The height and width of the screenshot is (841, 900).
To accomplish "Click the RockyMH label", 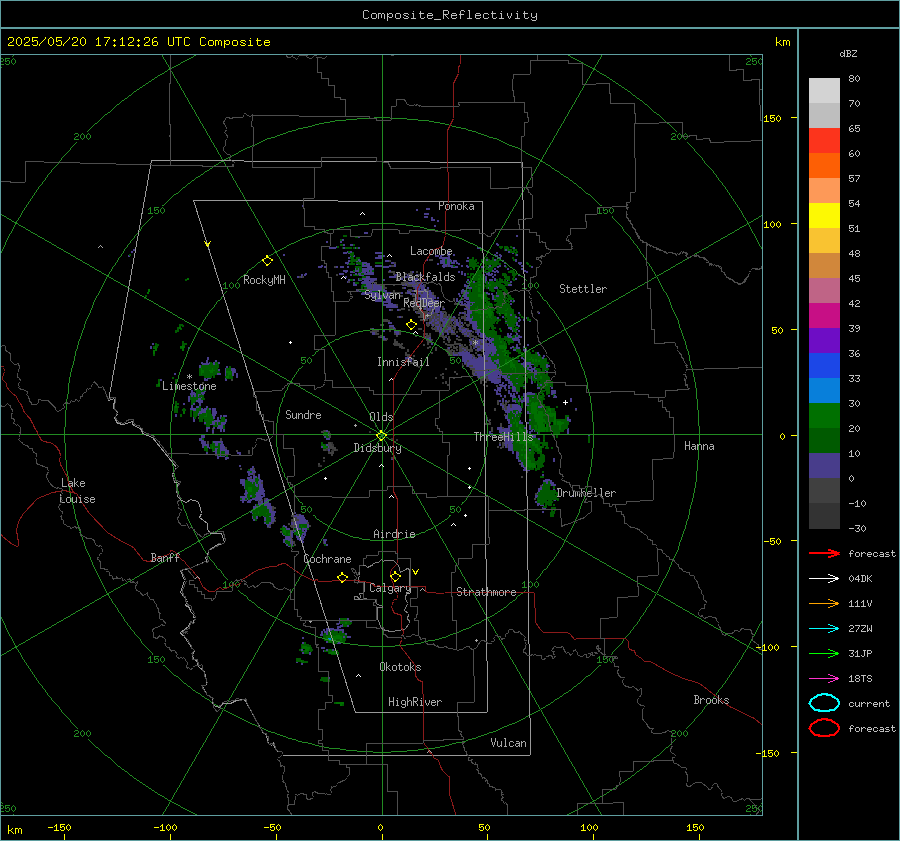I will [x=264, y=280].
